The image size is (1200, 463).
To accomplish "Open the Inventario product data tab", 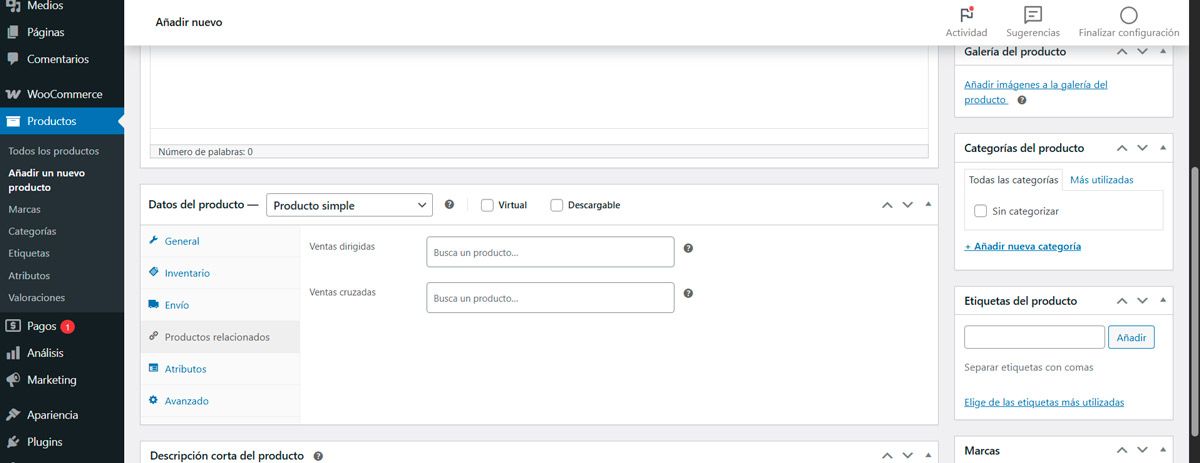I will (220, 273).
